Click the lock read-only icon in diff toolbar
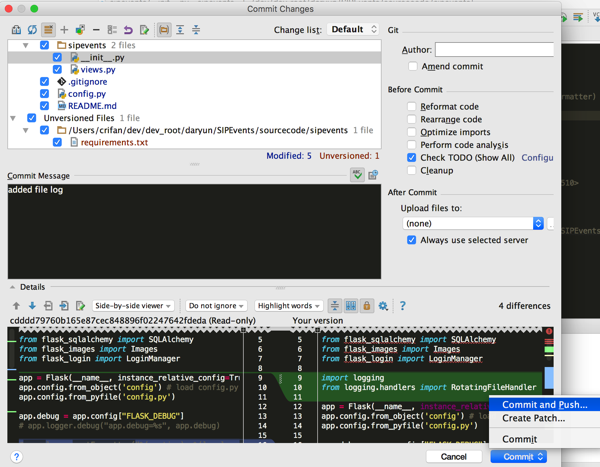Image resolution: width=600 pixels, height=467 pixels. 367,306
